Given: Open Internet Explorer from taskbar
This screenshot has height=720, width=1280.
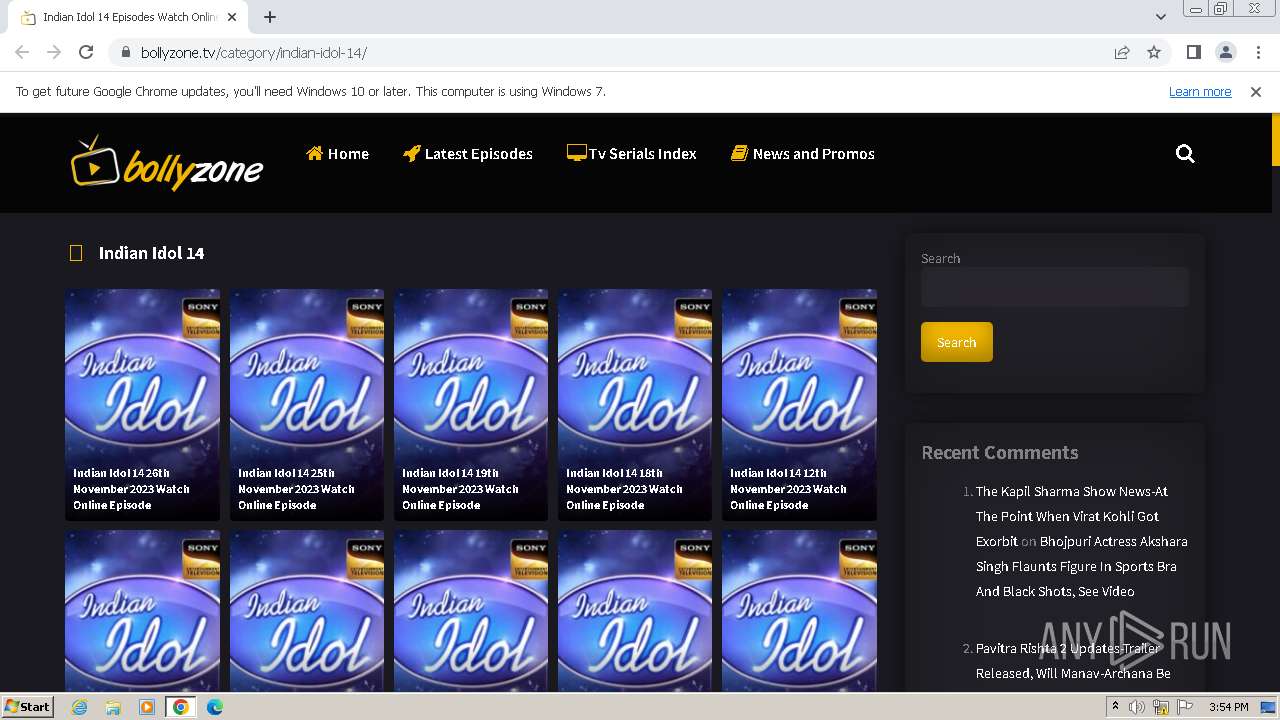Looking at the screenshot, I should pyautogui.click(x=80, y=707).
